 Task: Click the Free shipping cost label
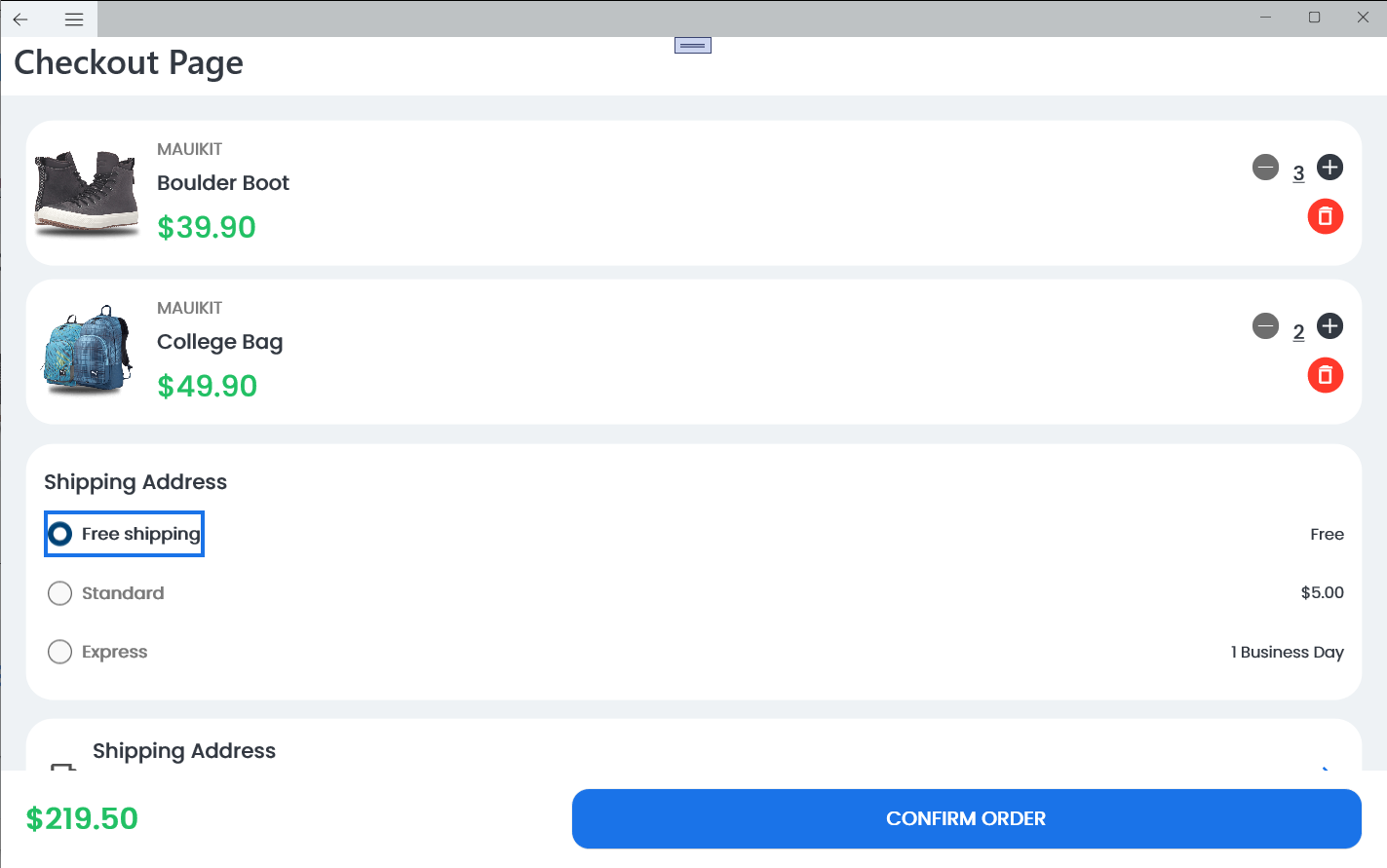click(1327, 534)
